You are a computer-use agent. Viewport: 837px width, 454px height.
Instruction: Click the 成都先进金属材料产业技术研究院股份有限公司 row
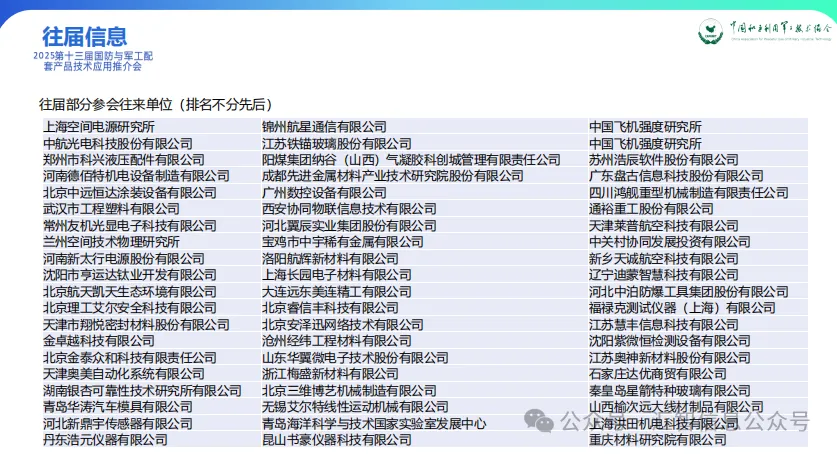click(393, 176)
